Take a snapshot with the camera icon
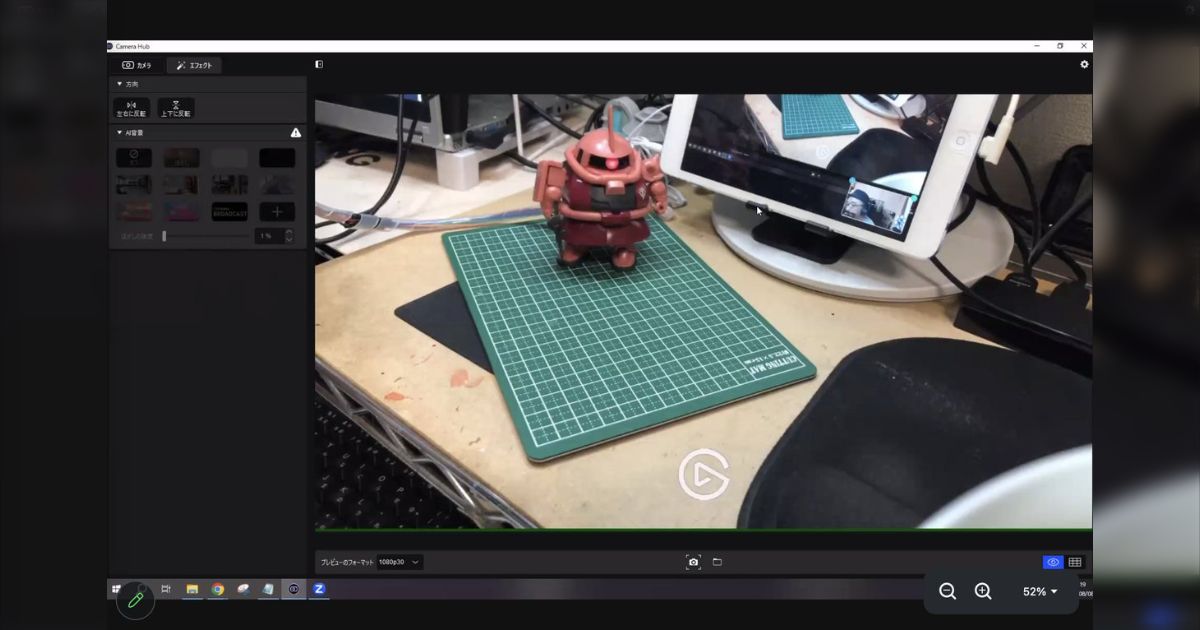Image resolution: width=1200 pixels, height=630 pixels. pyautogui.click(x=693, y=562)
